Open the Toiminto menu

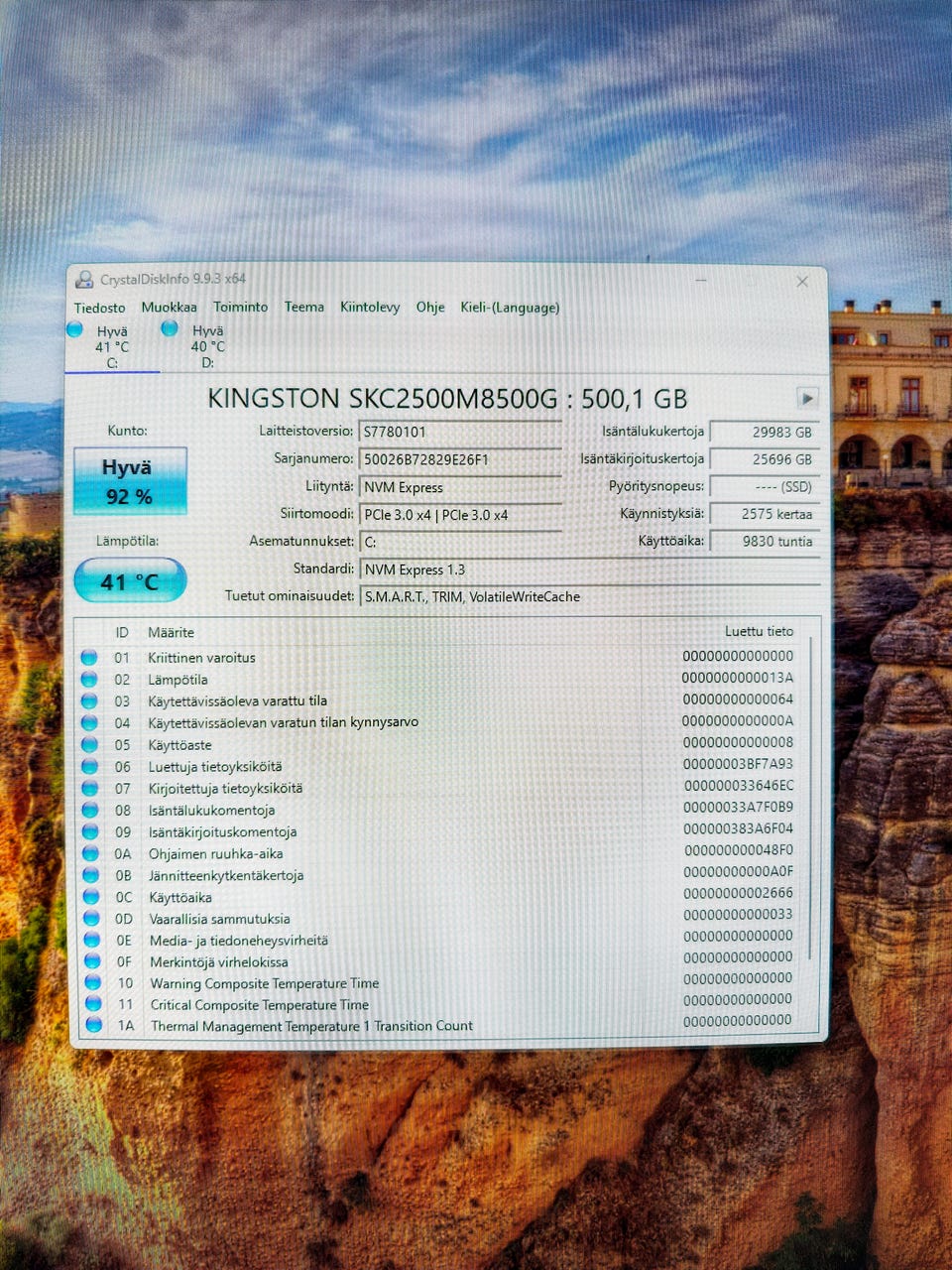pos(240,308)
